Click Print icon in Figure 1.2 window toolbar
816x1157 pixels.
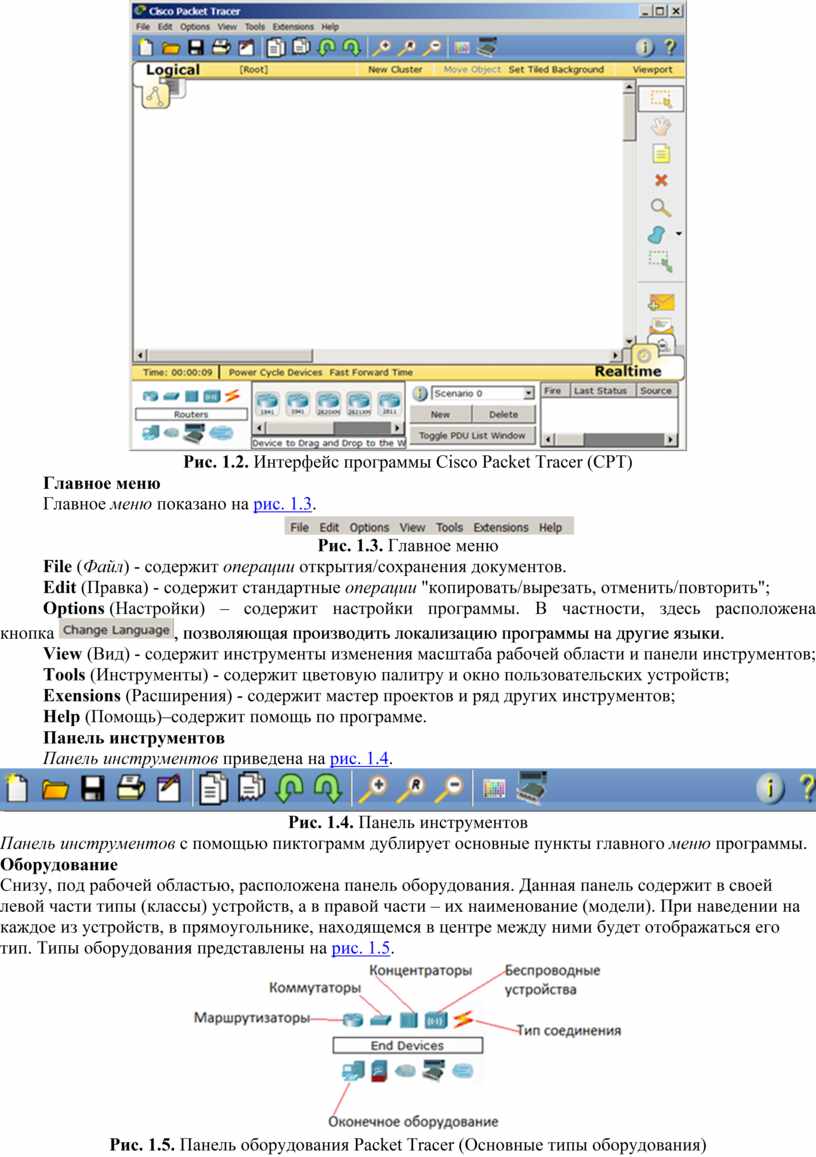(x=221, y=47)
